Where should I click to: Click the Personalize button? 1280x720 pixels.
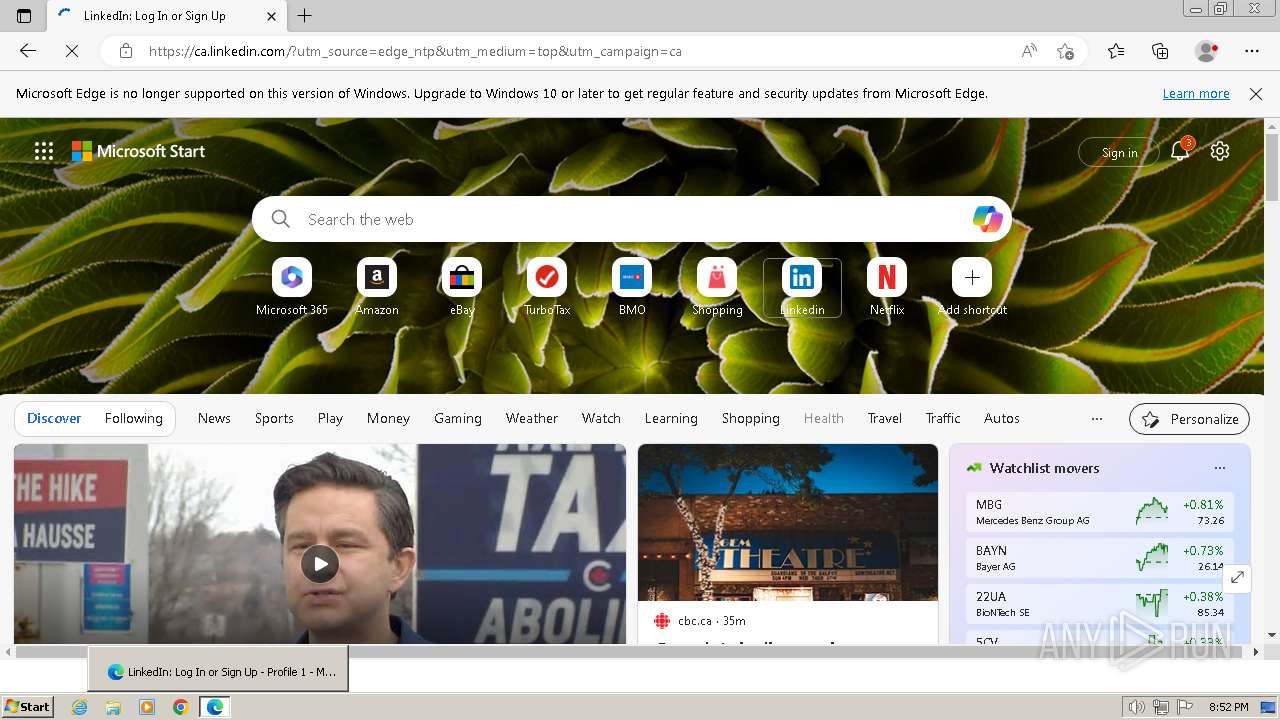[x=1190, y=419]
